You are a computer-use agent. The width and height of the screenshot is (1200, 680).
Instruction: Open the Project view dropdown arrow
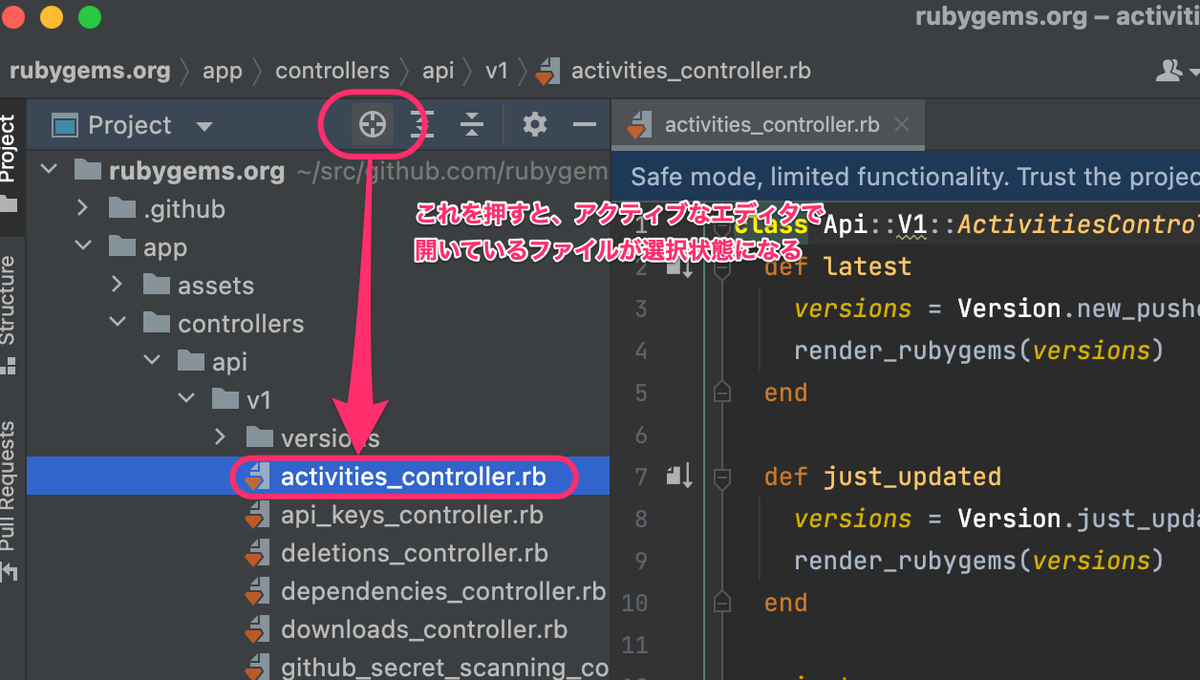pos(204,127)
